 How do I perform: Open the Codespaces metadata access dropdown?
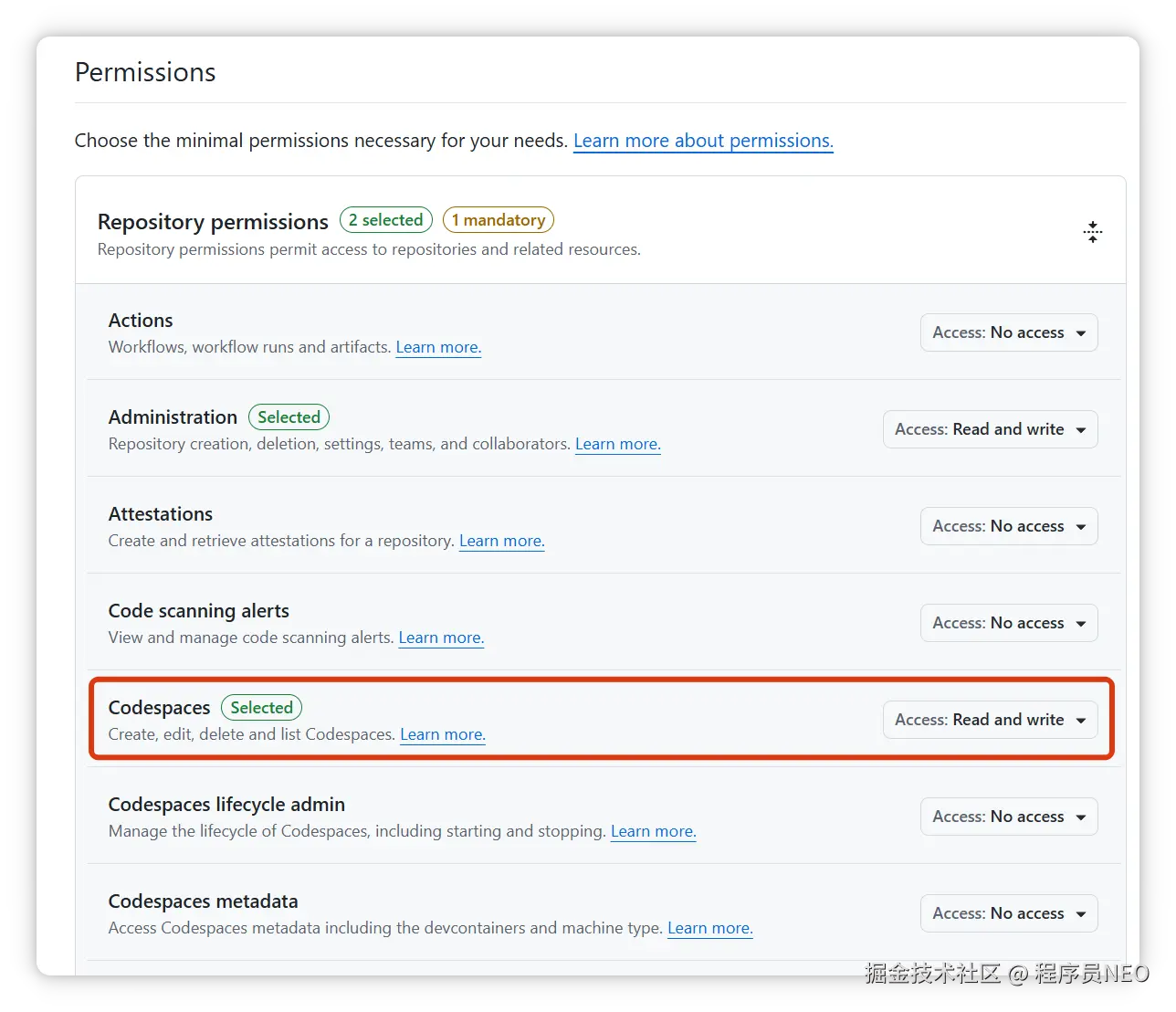coord(1008,913)
